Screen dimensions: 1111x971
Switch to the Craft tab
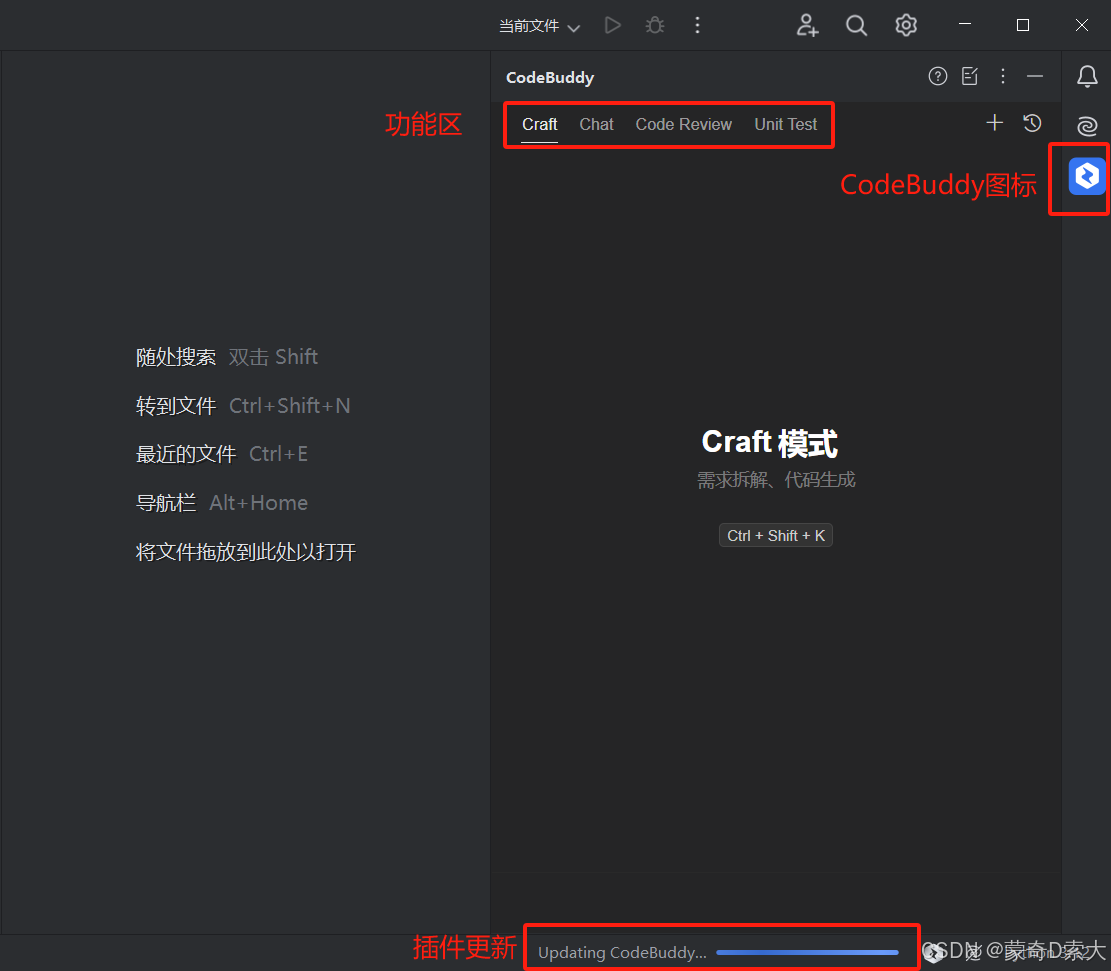pyautogui.click(x=540, y=124)
